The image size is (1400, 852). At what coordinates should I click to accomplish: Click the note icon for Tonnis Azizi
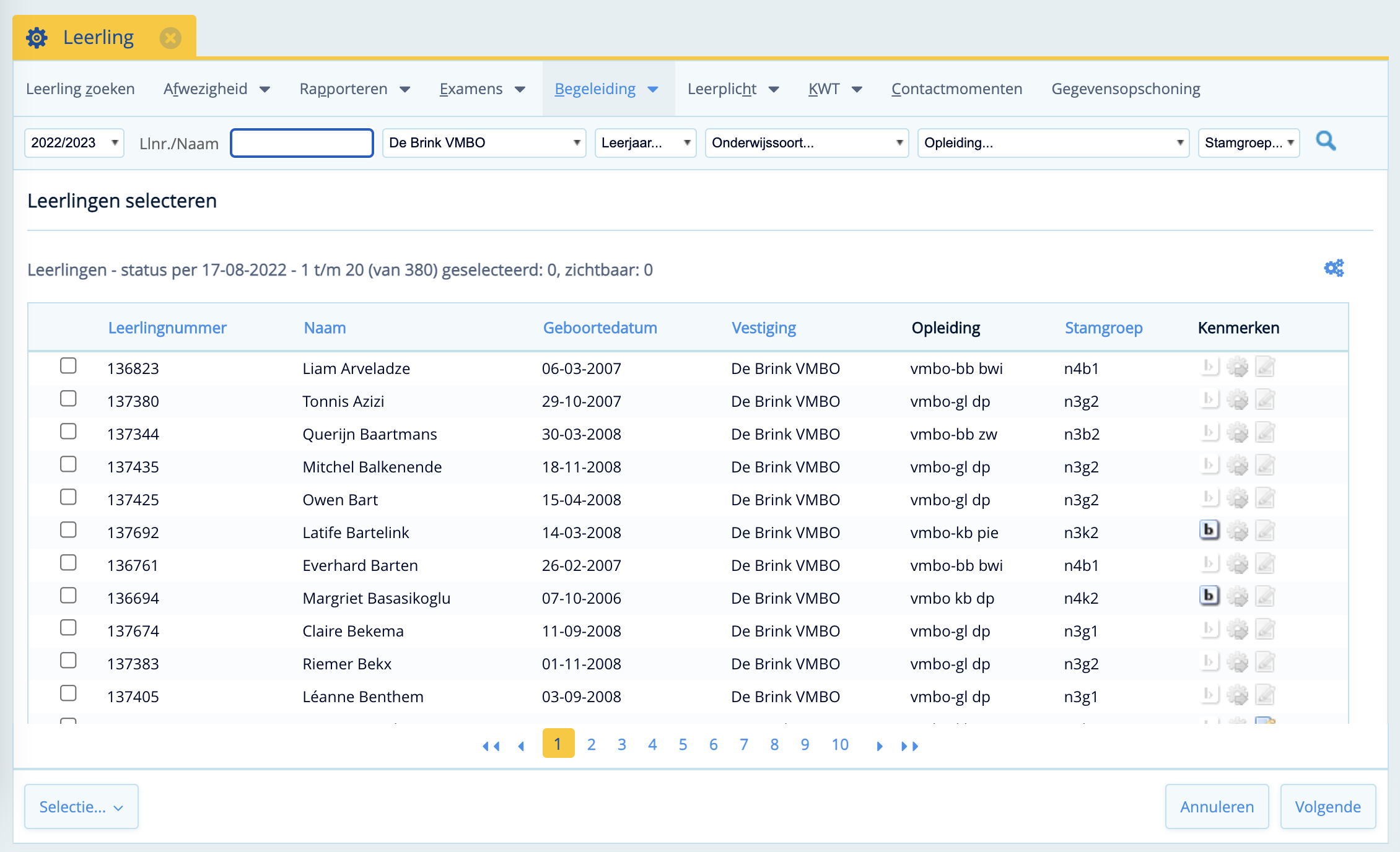point(1265,400)
